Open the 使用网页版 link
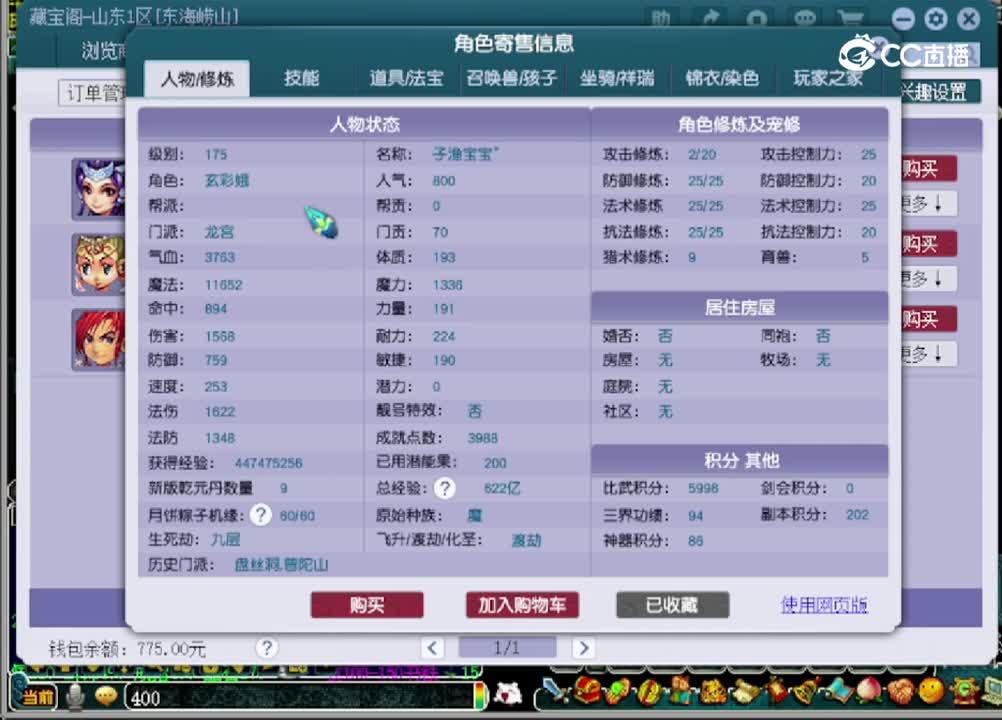The image size is (1002, 720). pos(823,605)
